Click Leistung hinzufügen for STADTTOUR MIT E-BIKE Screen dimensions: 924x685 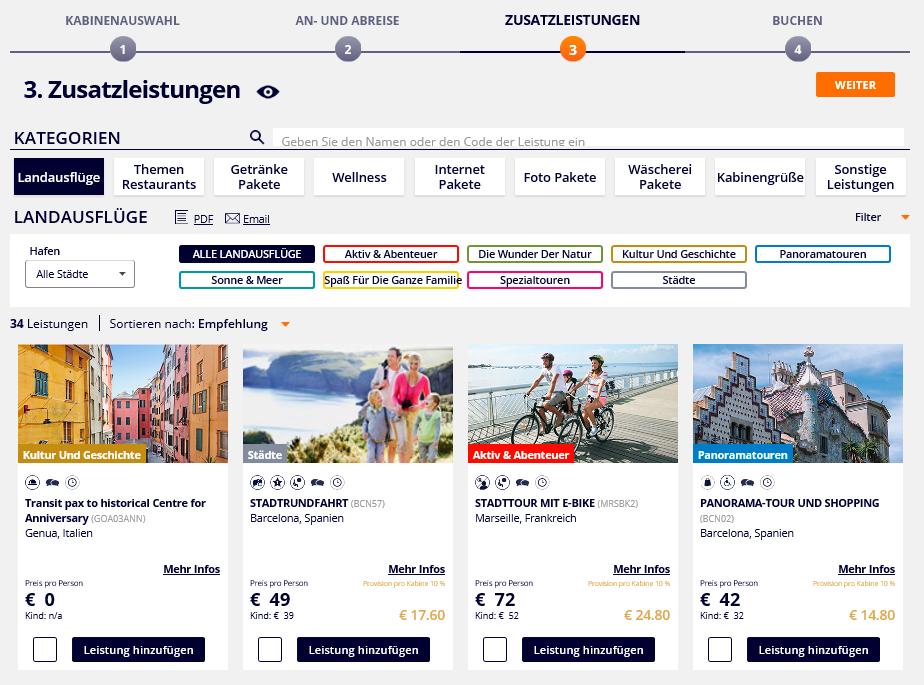[x=589, y=650]
